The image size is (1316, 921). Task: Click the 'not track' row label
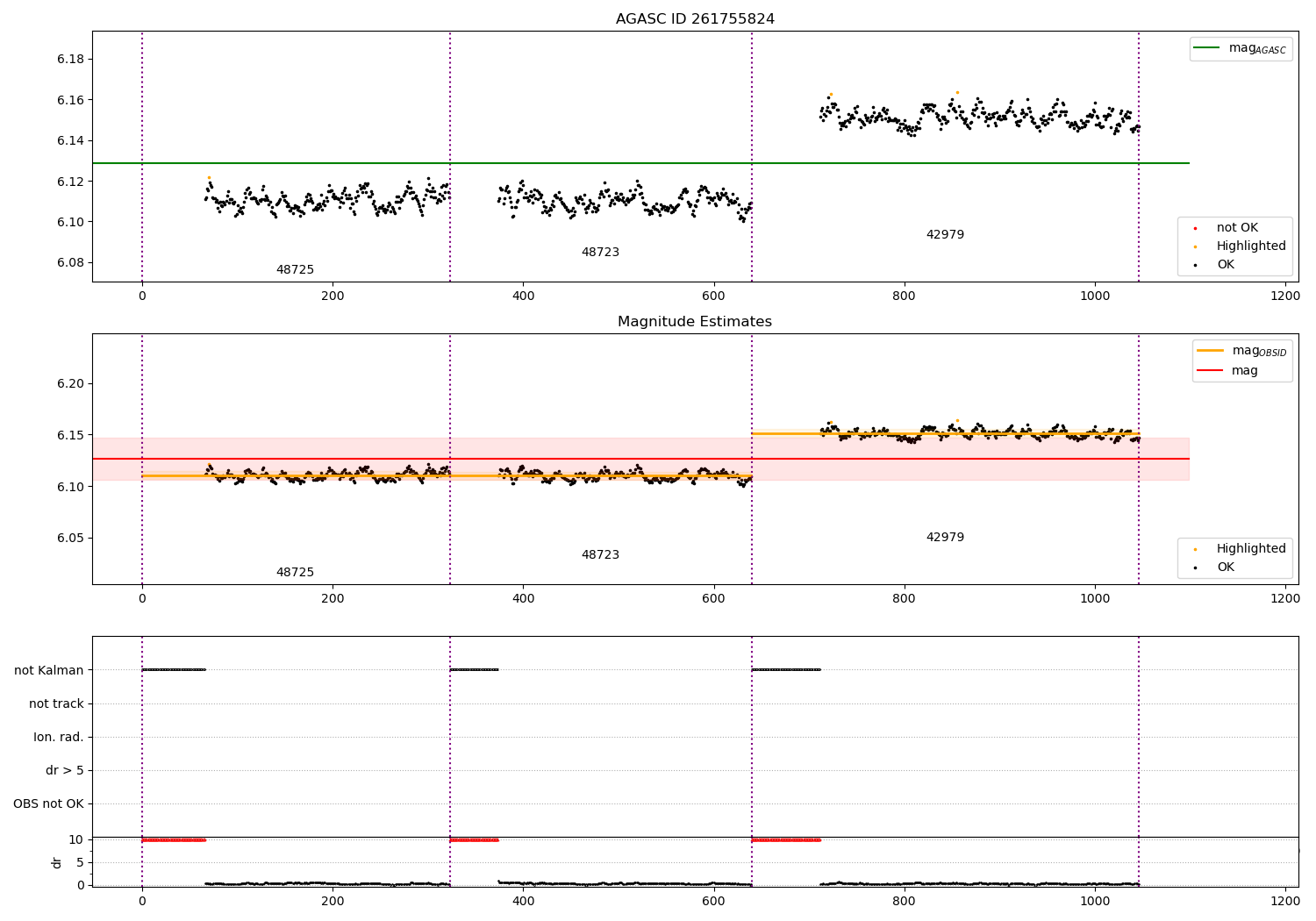[x=56, y=704]
